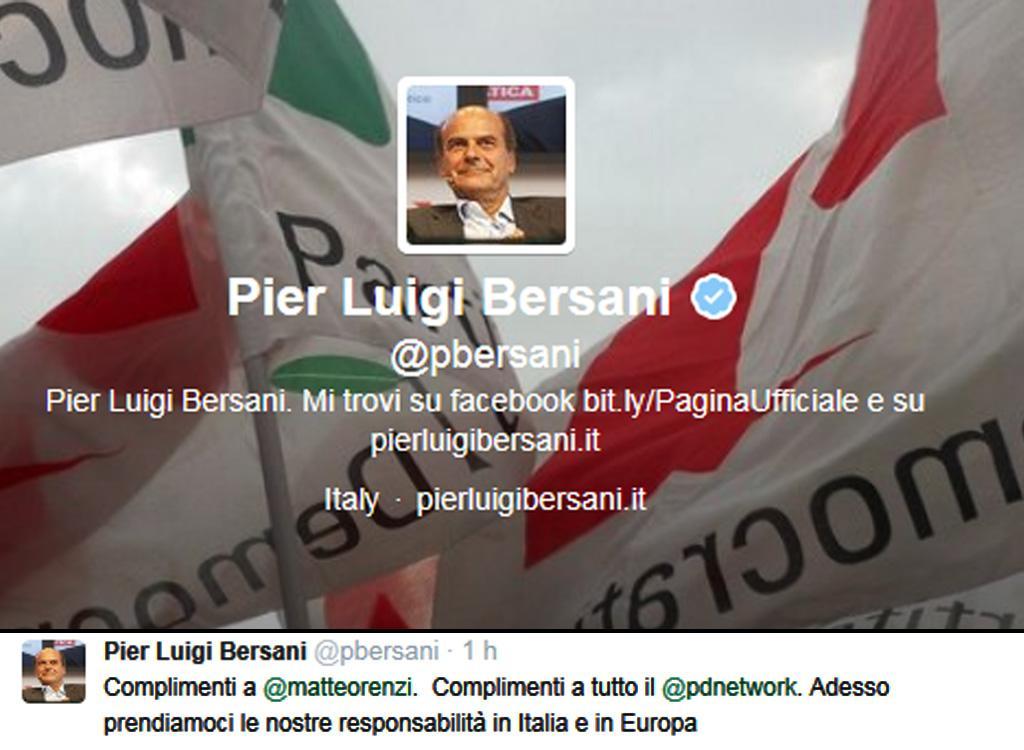
Task: Click the tweet text 'Complimenti a tutto il'
Action: click(543, 688)
